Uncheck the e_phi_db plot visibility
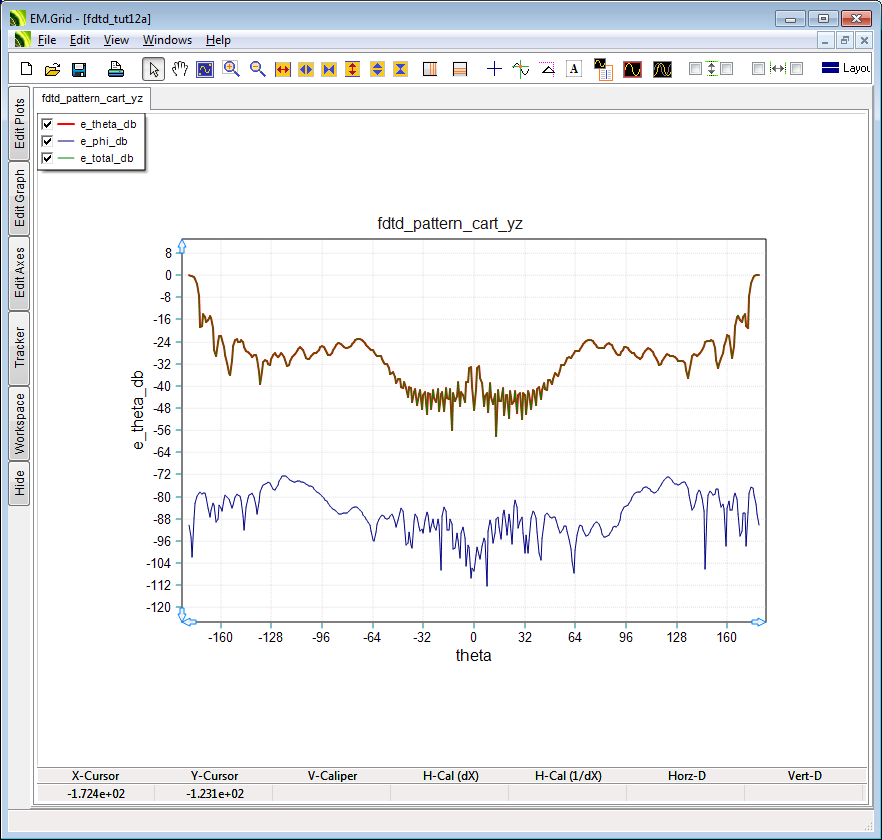The height and width of the screenshot is (840, 882). (x=47, y=141)
